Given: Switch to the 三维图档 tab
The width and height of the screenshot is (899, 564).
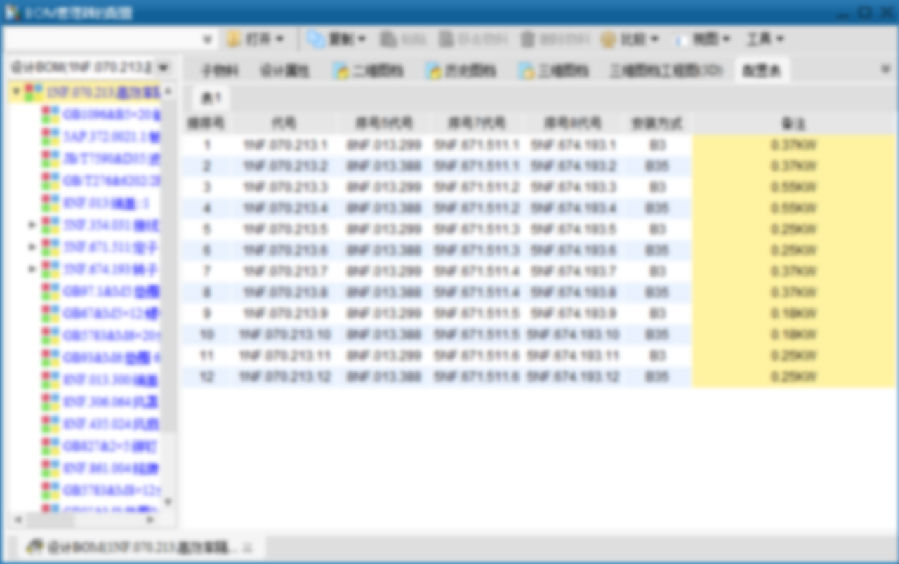Looking at the screenshot, I should 554,70.
